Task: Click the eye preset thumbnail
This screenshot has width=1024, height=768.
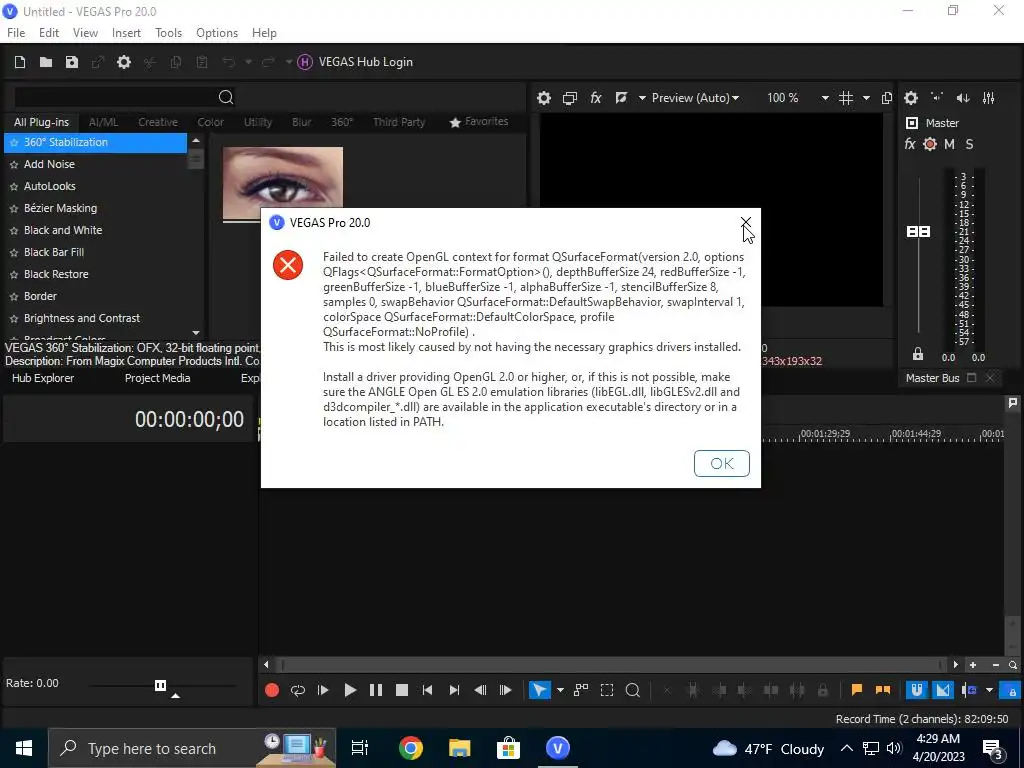Action: click(x=283, y=183)
